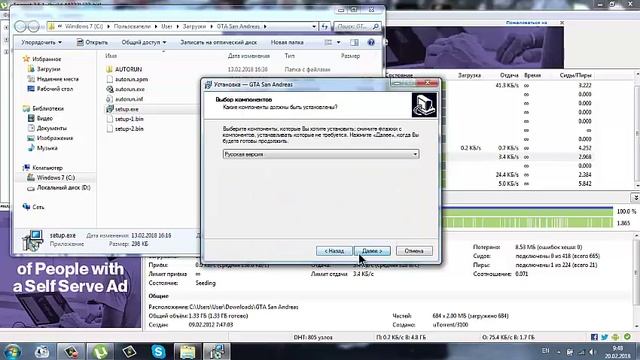
Task: Open the Windows Start button
Action: [x=12, y=351]
